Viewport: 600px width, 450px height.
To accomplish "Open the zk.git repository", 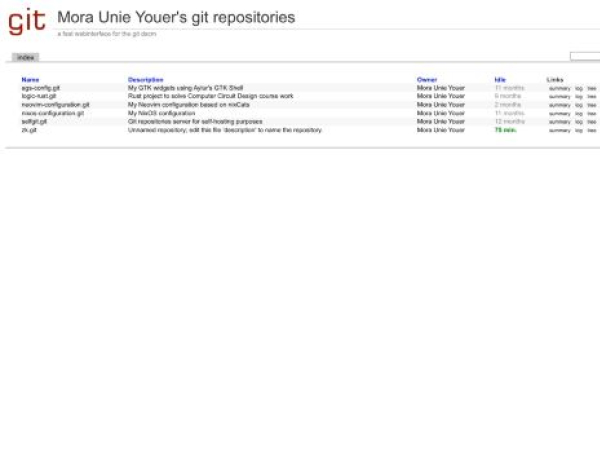I will 29,130.
